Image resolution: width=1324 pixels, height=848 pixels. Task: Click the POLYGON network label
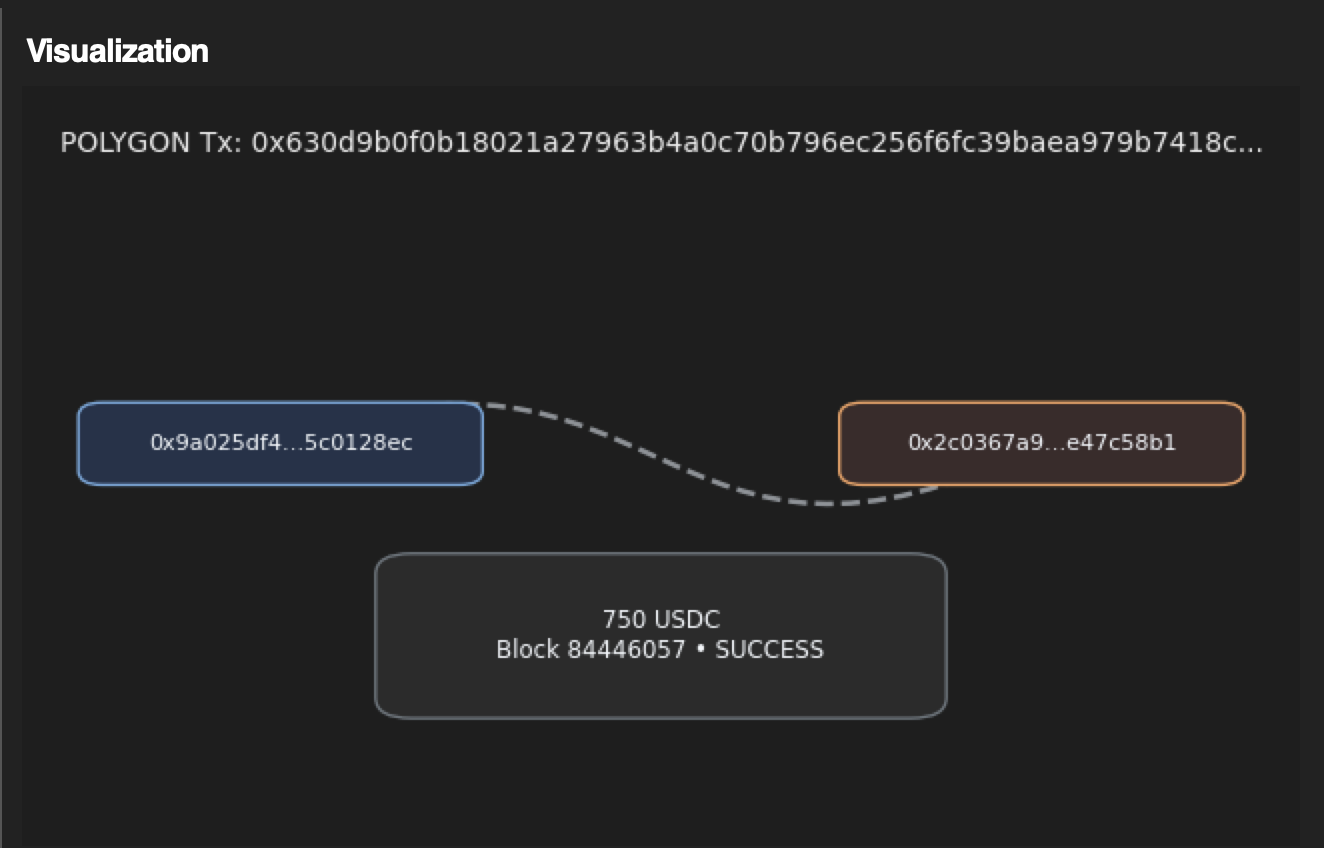pyautogui.click(x=124, y=143)
